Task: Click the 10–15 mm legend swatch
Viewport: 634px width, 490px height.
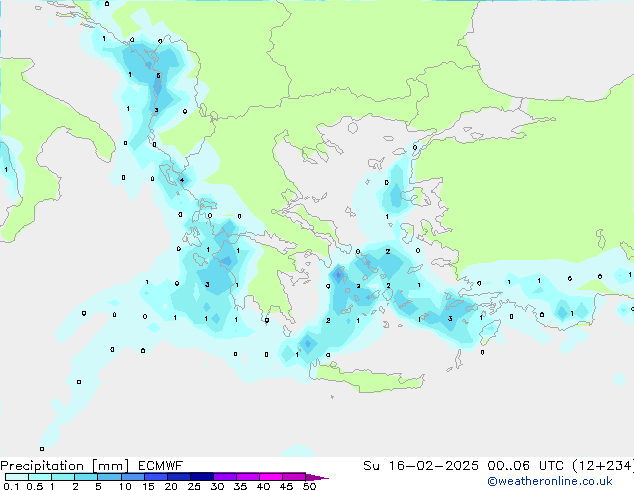Action: pyautogui.click(x=132, y=477)
